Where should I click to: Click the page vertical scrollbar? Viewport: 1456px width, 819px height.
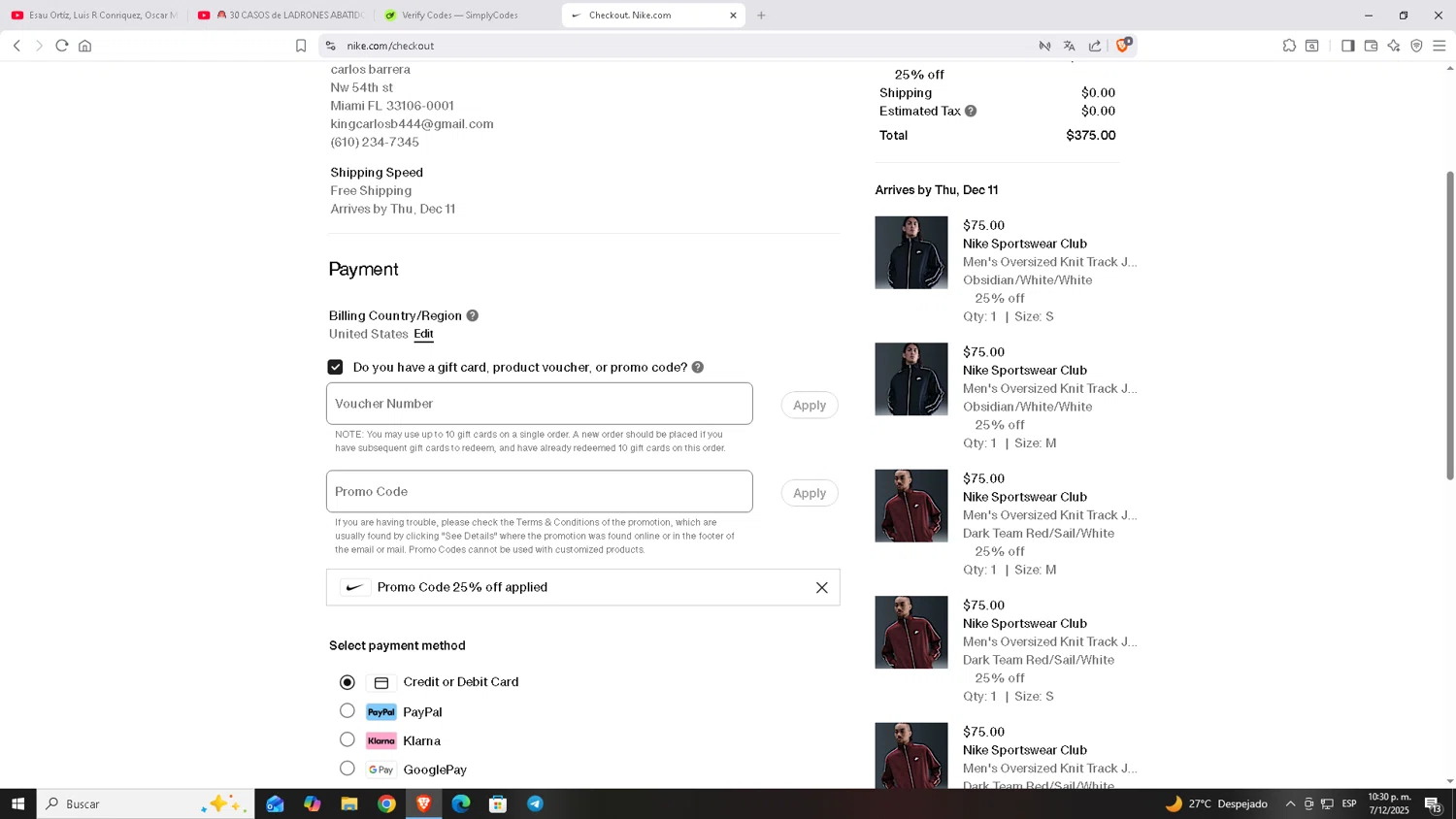pyautogui.click(x=1450, y=325)
